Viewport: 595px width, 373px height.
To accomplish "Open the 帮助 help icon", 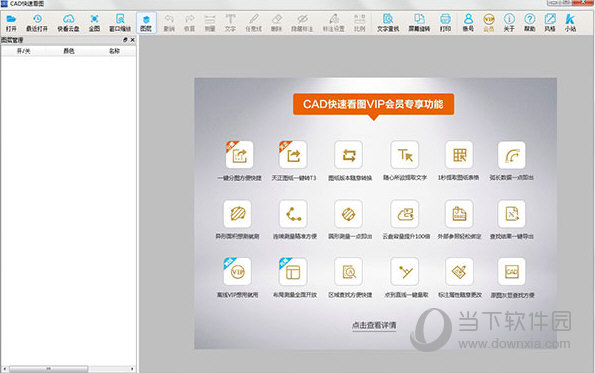I will point(530,23).
